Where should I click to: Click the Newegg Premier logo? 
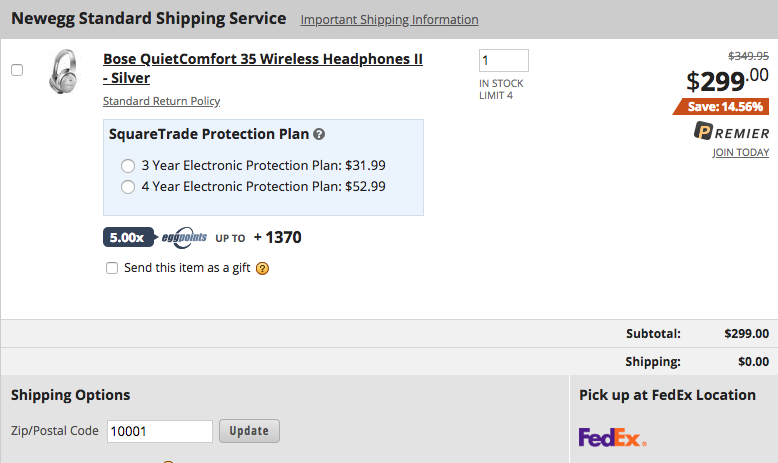731,133
